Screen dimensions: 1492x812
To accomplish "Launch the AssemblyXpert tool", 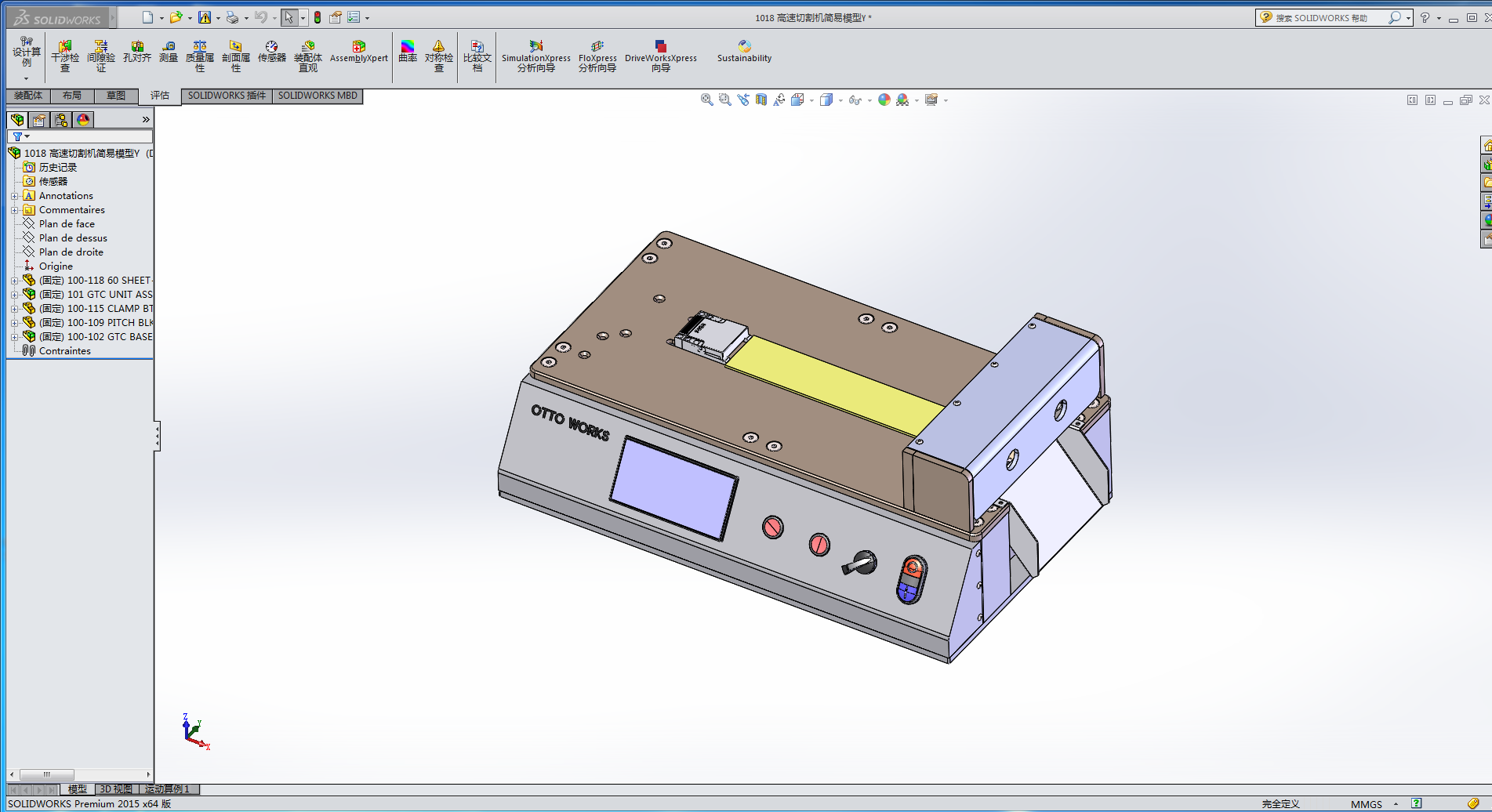I will point(358,53).
